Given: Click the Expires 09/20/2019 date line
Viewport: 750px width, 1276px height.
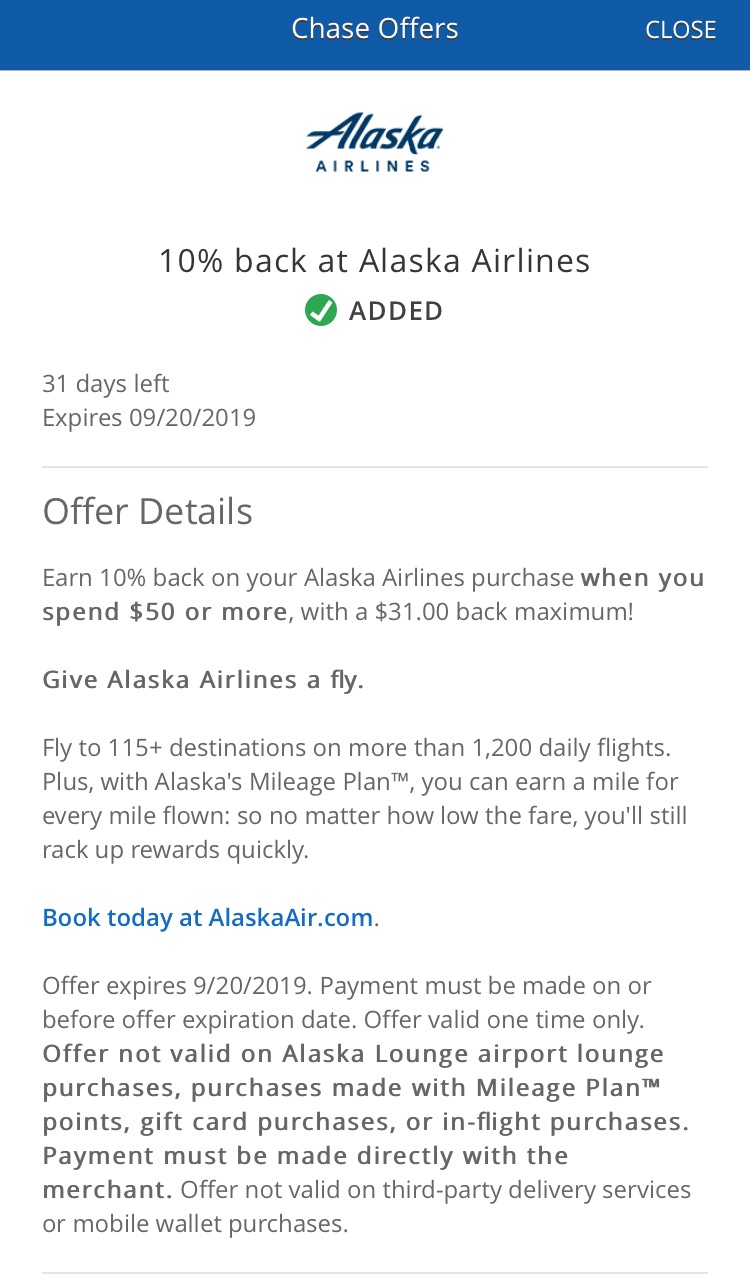Looking at the screenshot, I should (149, 417).
